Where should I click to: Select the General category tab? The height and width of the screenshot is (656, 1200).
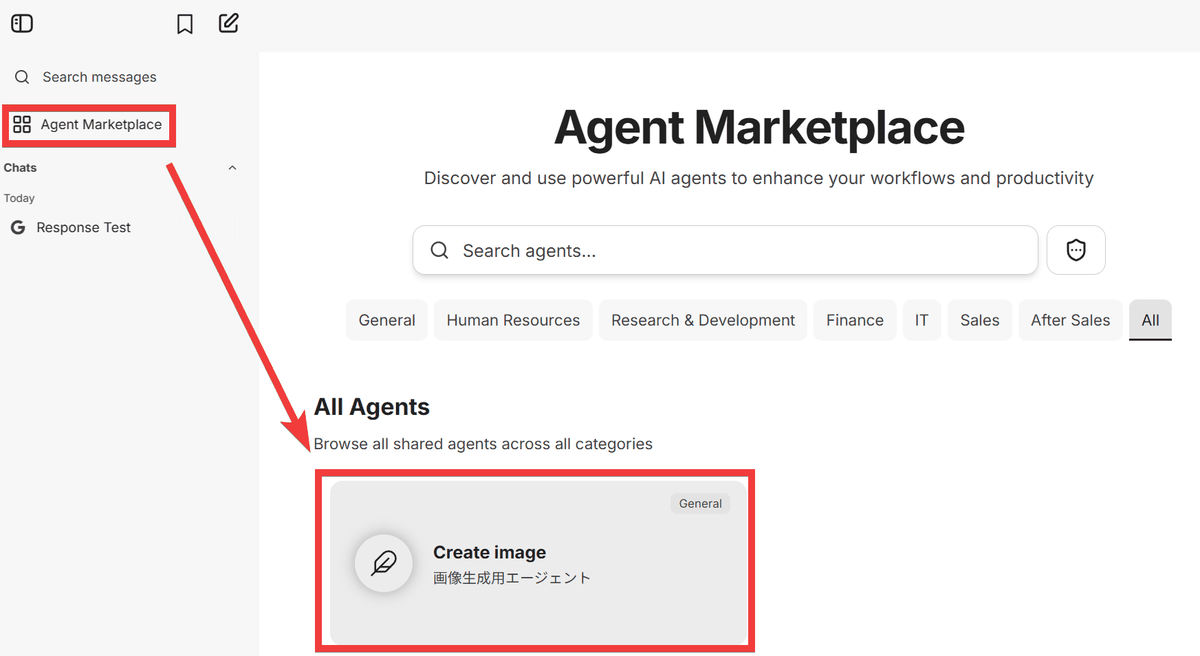tap(387, 320)
